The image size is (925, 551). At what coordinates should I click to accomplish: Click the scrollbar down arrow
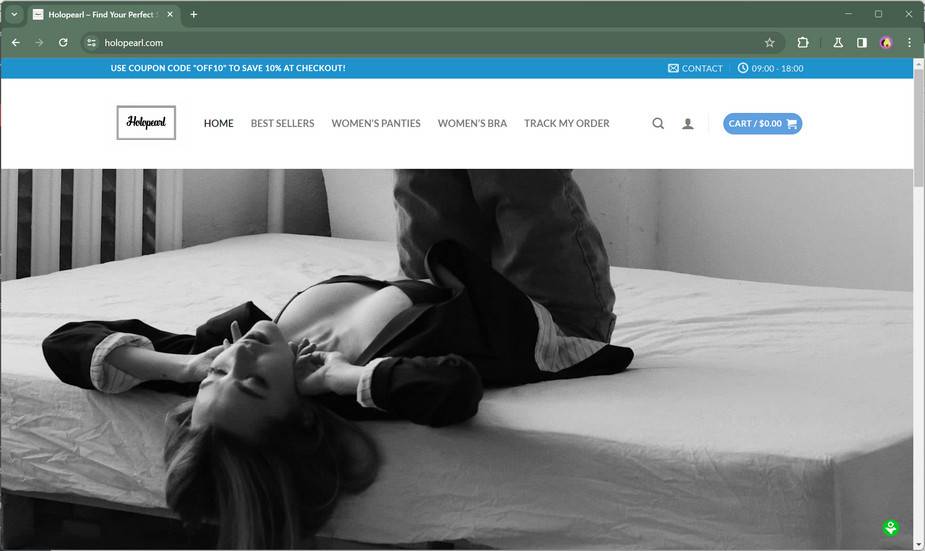919,545
